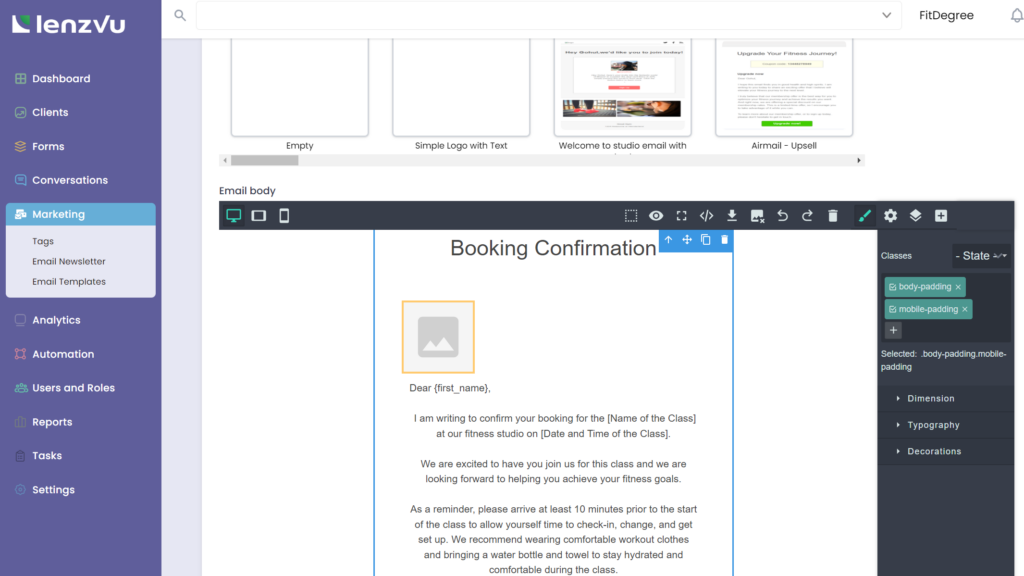Click the view code icon in editor toolbar
This screenshot has height=576, width=1024.
coord(706,216)
